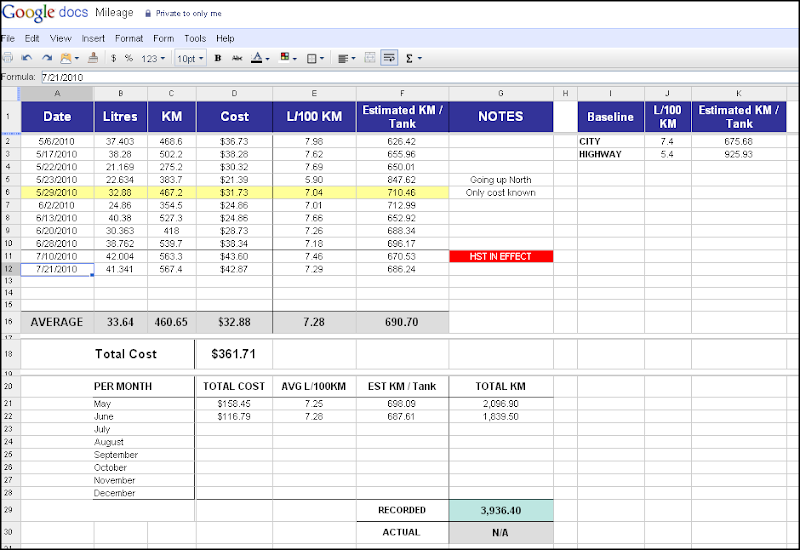Open the 123 number format dropdown
The width and height of the screenshot is (800, 550).
click(153, 59)
